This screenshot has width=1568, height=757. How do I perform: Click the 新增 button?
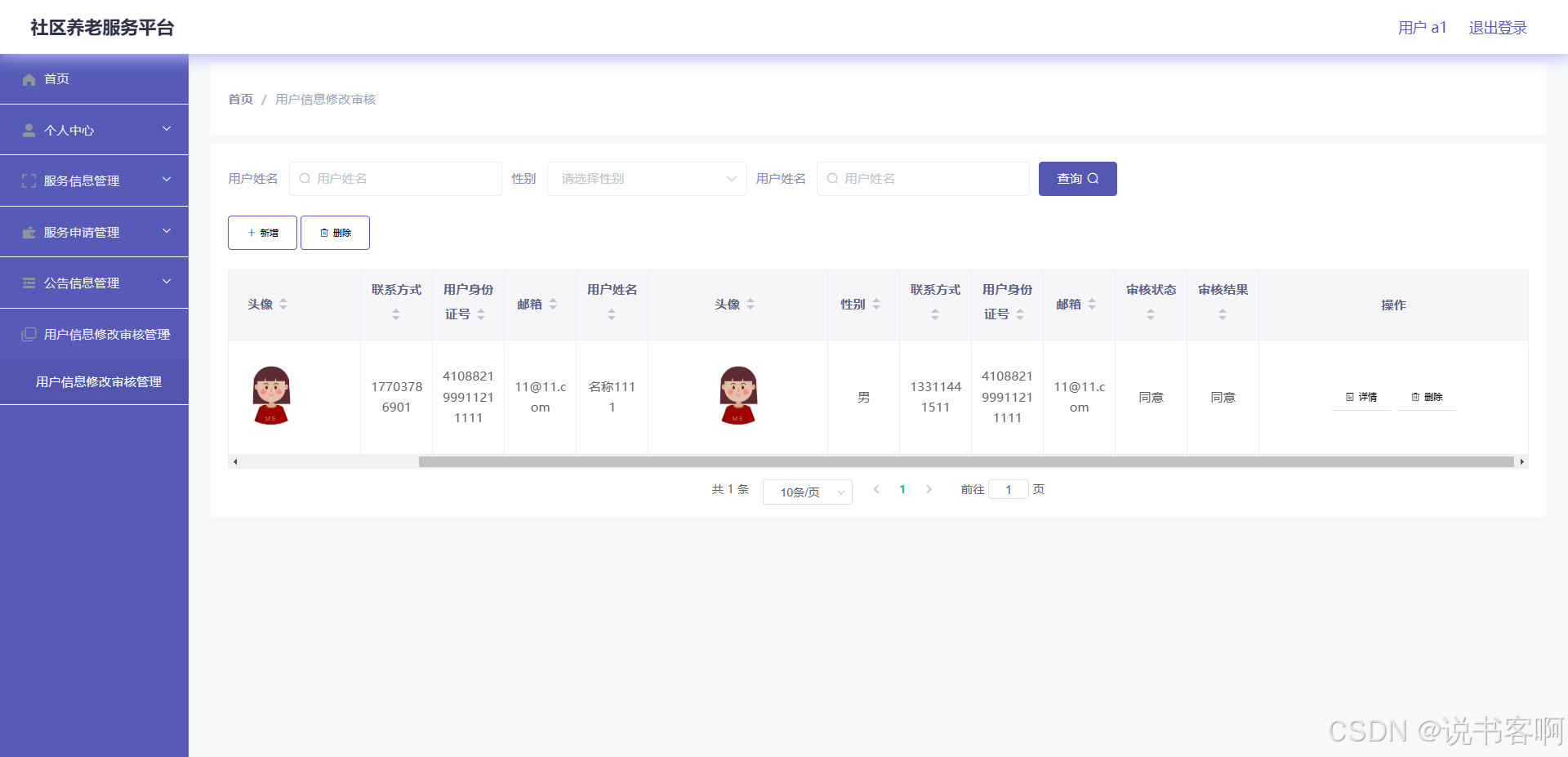(262, 233)
